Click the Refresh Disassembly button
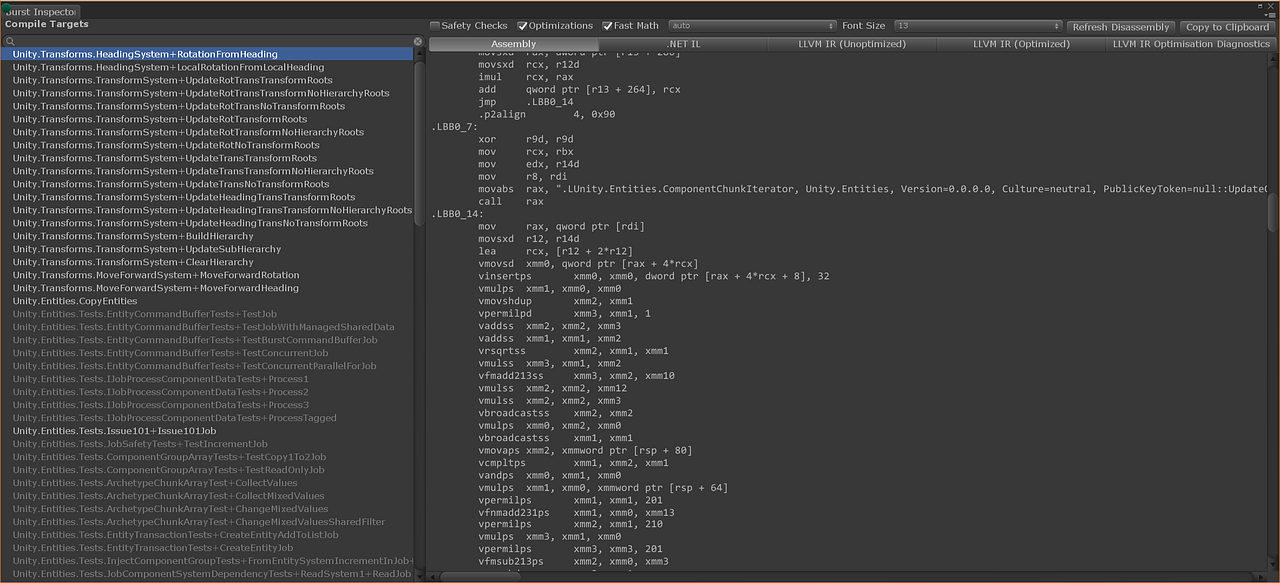Image resolution: width=1280 pixels, height=583 pixels. (1120, 26)
